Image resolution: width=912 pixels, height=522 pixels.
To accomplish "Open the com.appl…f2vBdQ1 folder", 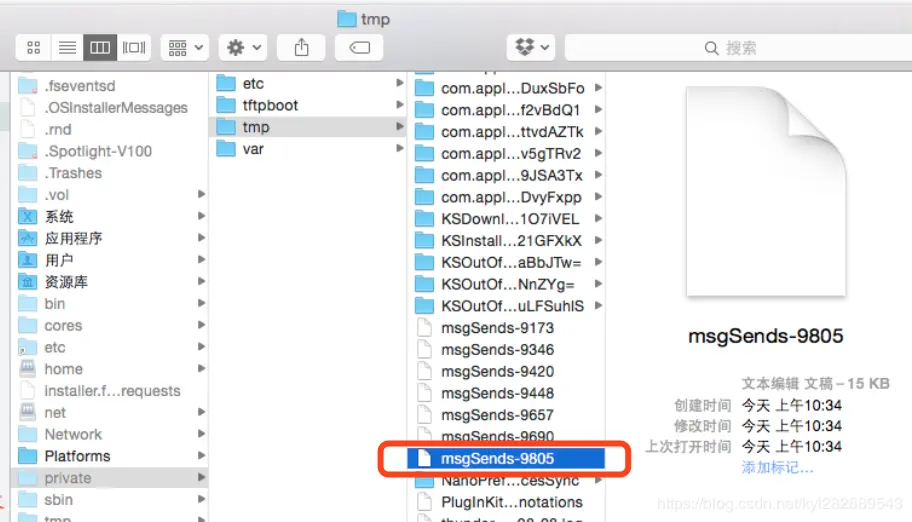I will (x=507, y=109).
